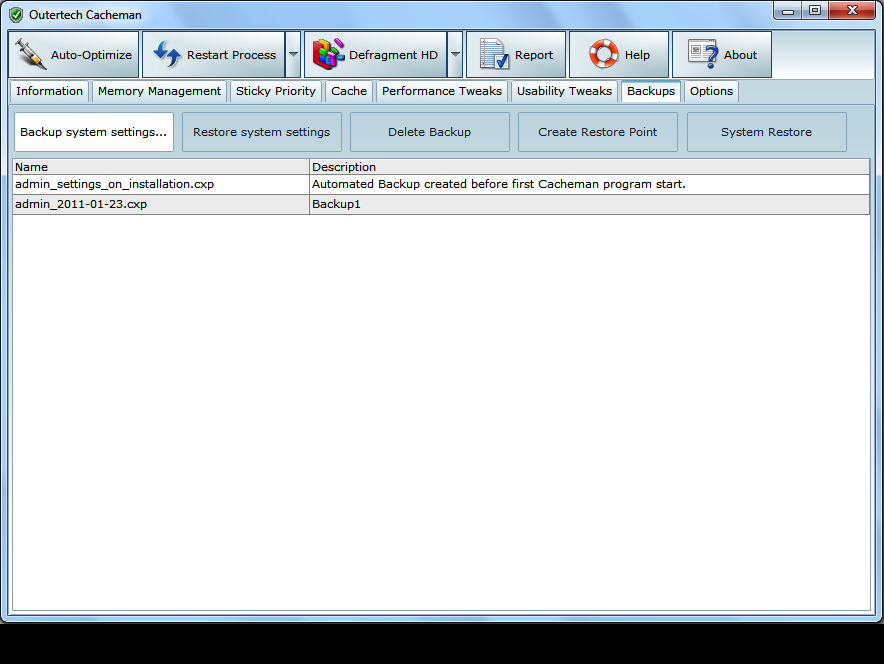The width and height of the screenshot is (884, 664).
Task: Click the Restart Process arrows icon
Action: point(167,54)
